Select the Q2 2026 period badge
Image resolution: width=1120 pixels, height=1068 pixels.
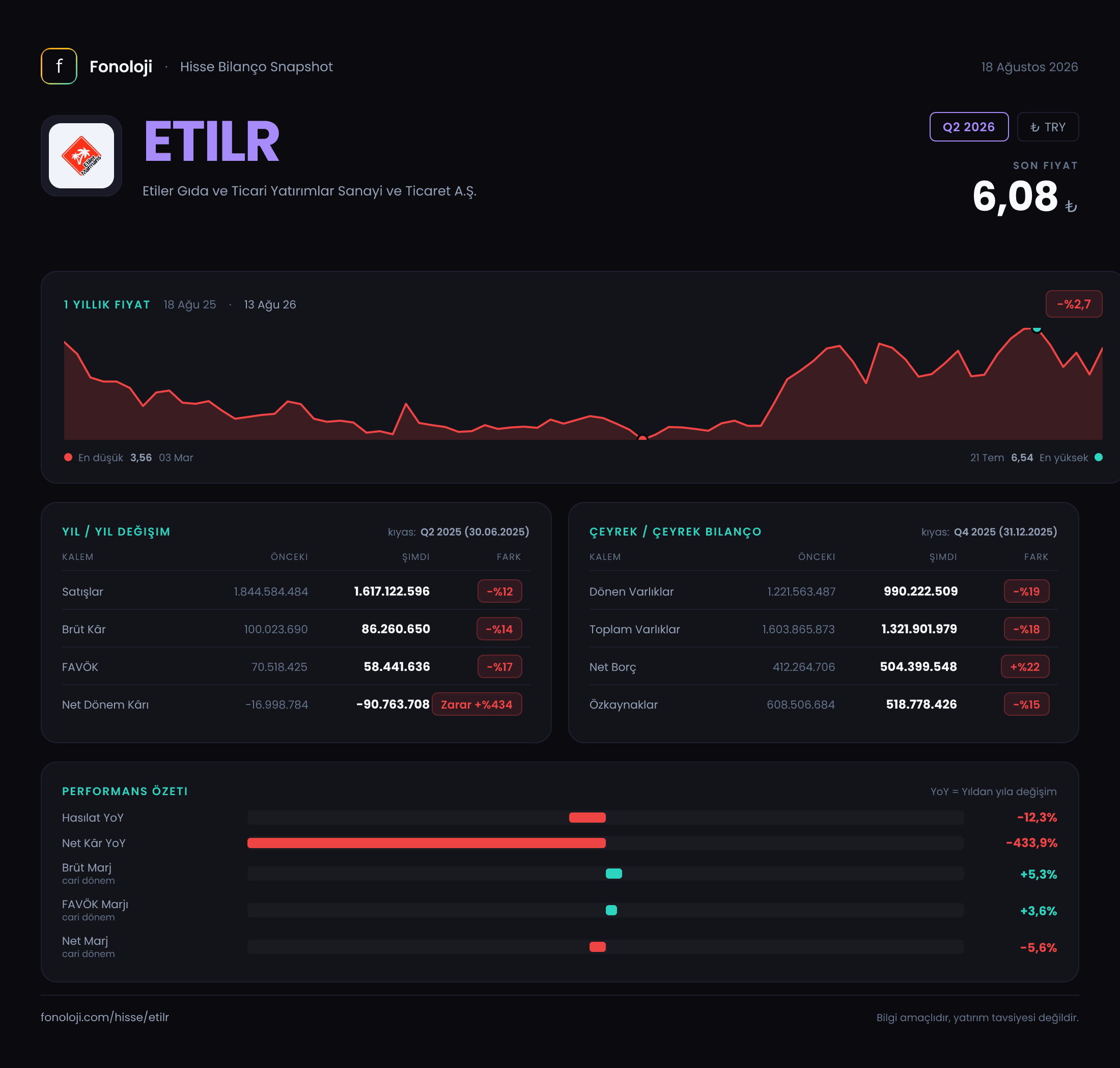968,126
